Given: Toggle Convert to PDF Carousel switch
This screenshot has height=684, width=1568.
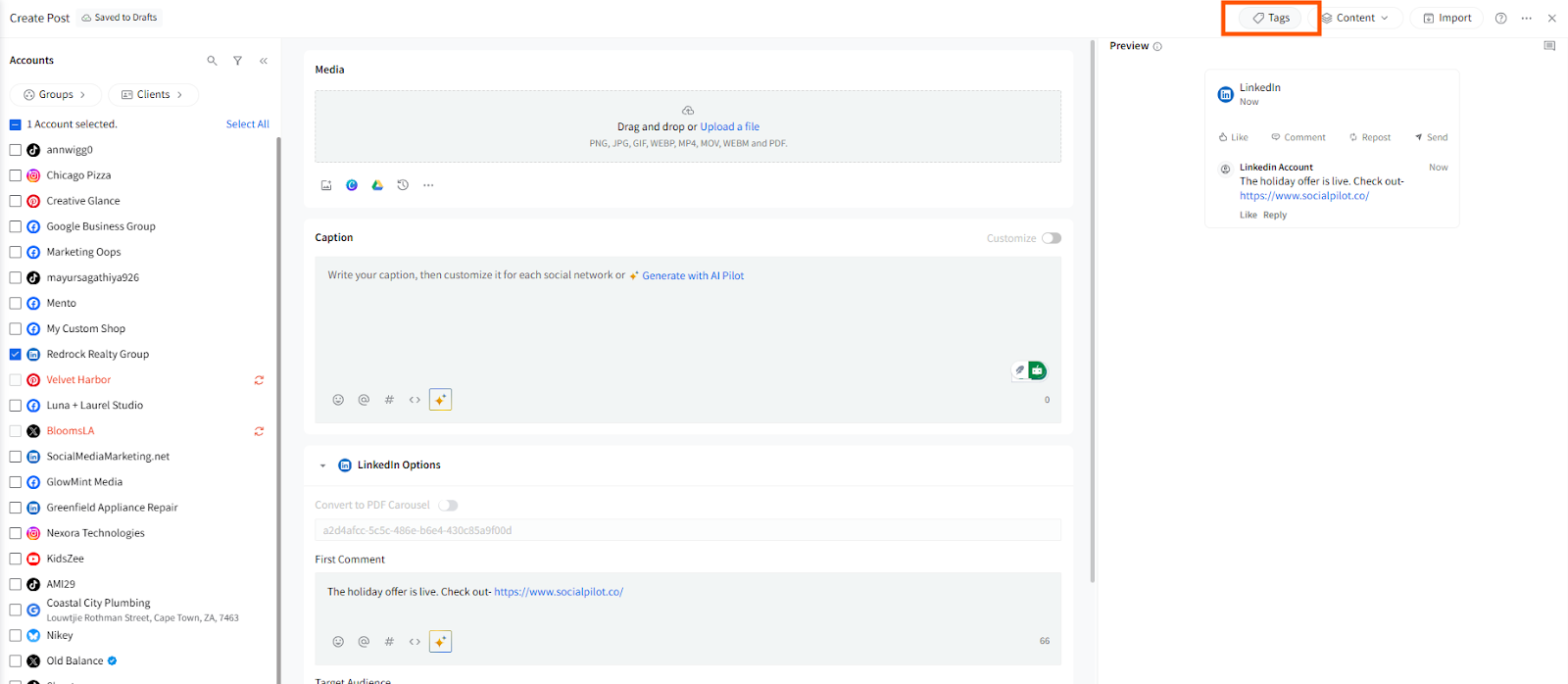Looking at the screenshot, I should coord(448,506).
